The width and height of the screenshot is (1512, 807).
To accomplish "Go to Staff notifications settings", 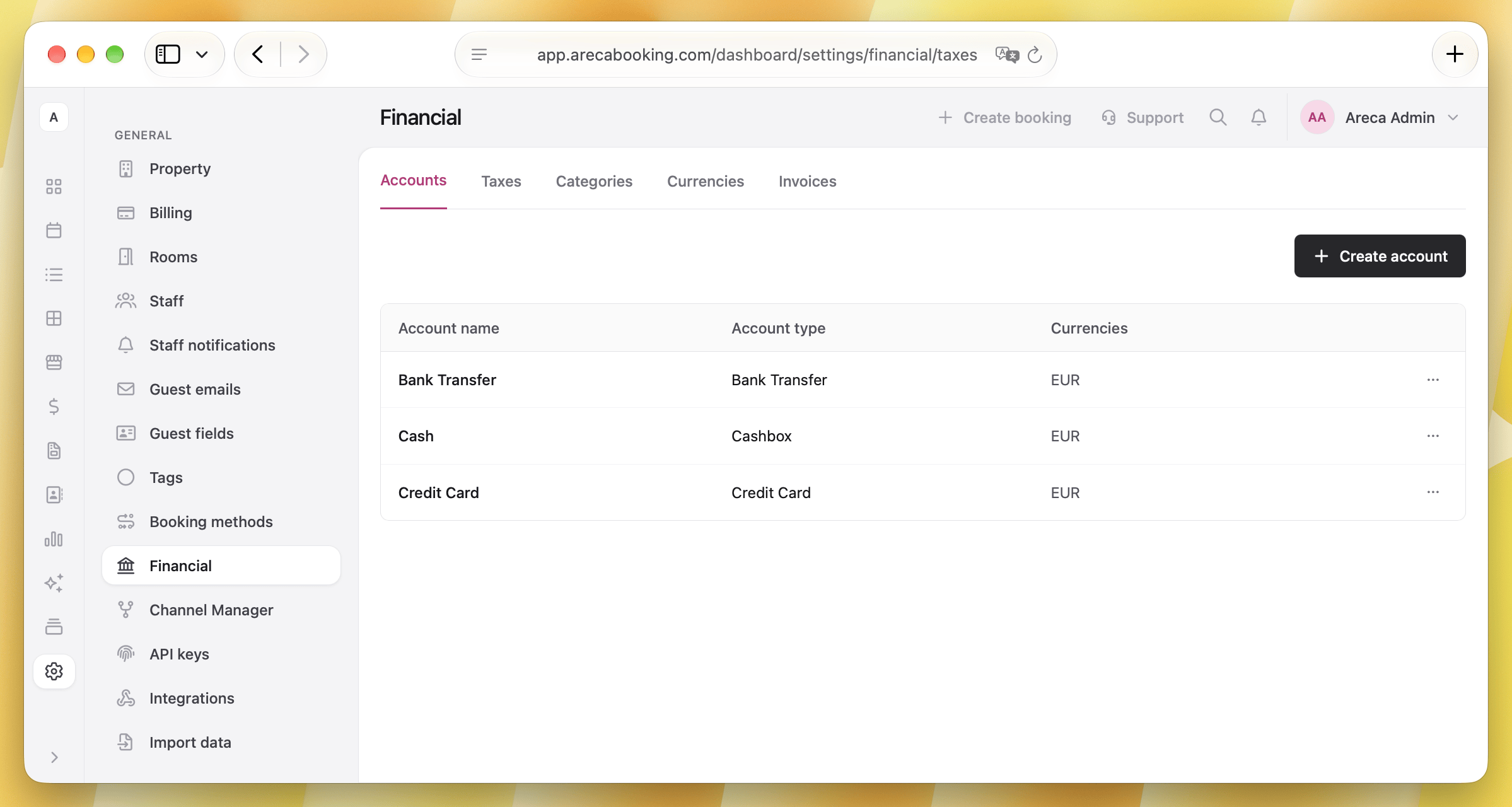I will [x=221, y=345].
